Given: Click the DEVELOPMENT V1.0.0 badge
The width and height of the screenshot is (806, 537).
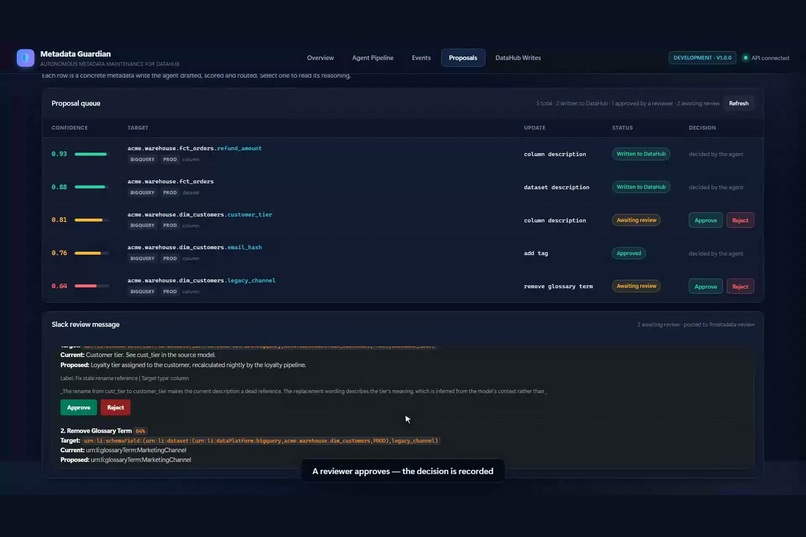Looking at the screenshot, I should (702, 58).
